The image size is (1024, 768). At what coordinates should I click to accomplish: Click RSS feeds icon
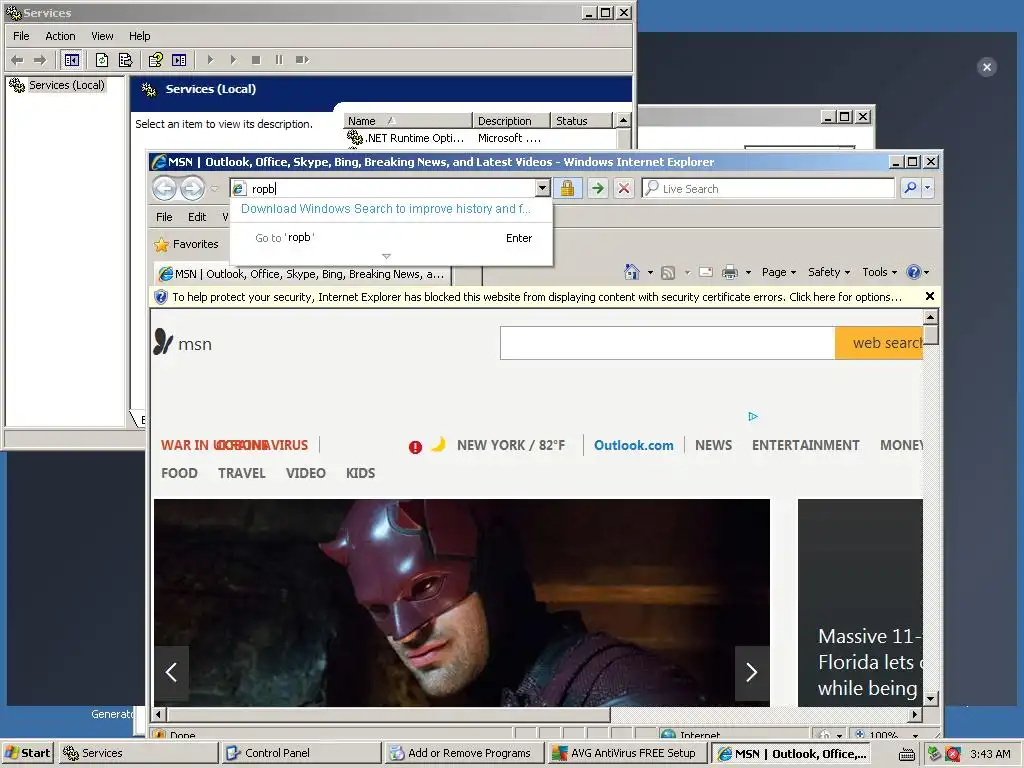[x=667, y=272]
